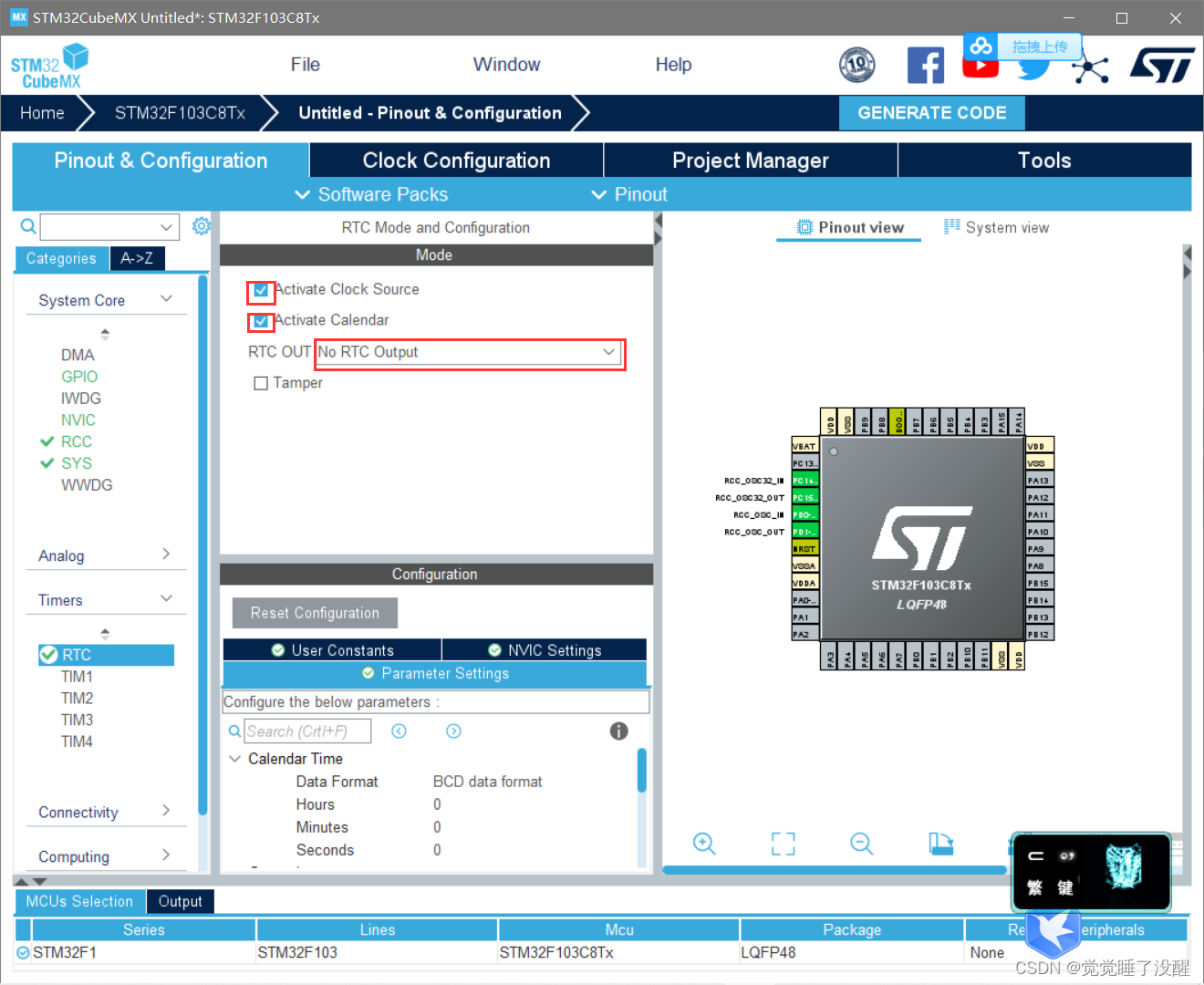The image size is (1204, 985).
Task: Select the Categories tab
Action: pos(61,258)
